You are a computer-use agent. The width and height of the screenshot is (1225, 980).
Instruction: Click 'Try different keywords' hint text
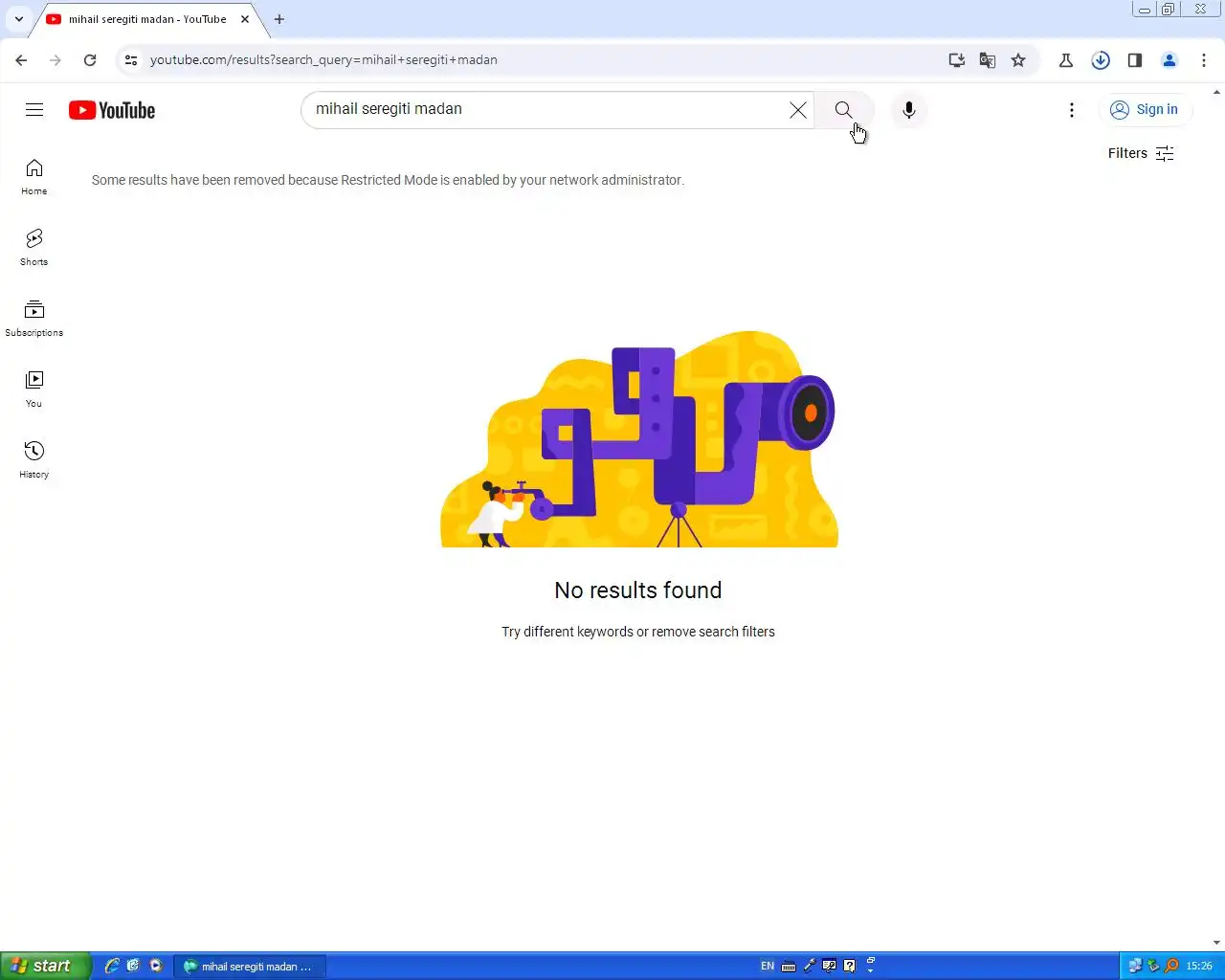[638, 632]
